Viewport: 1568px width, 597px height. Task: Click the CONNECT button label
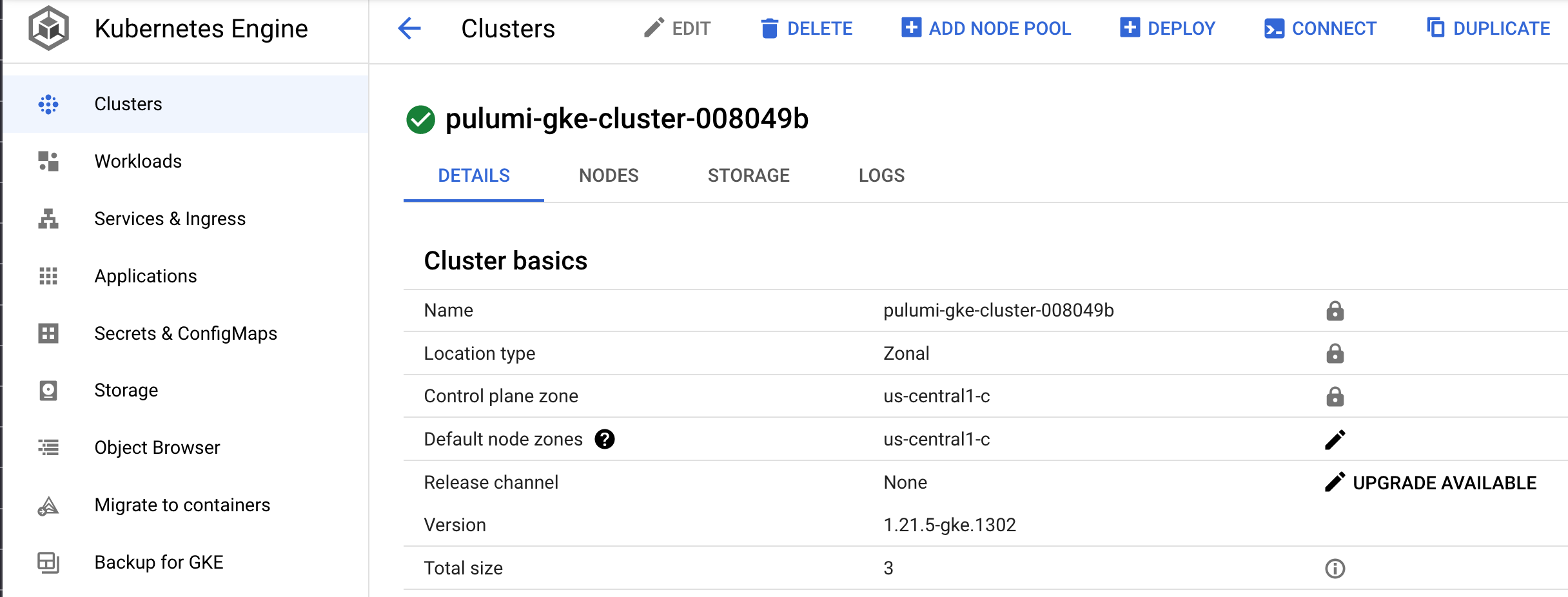click(x=1334, y=29)
